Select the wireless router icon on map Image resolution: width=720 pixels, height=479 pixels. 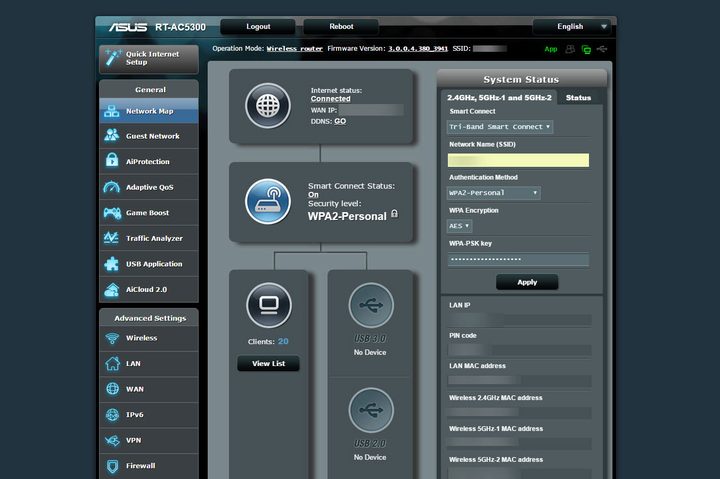tap(268, 201)
